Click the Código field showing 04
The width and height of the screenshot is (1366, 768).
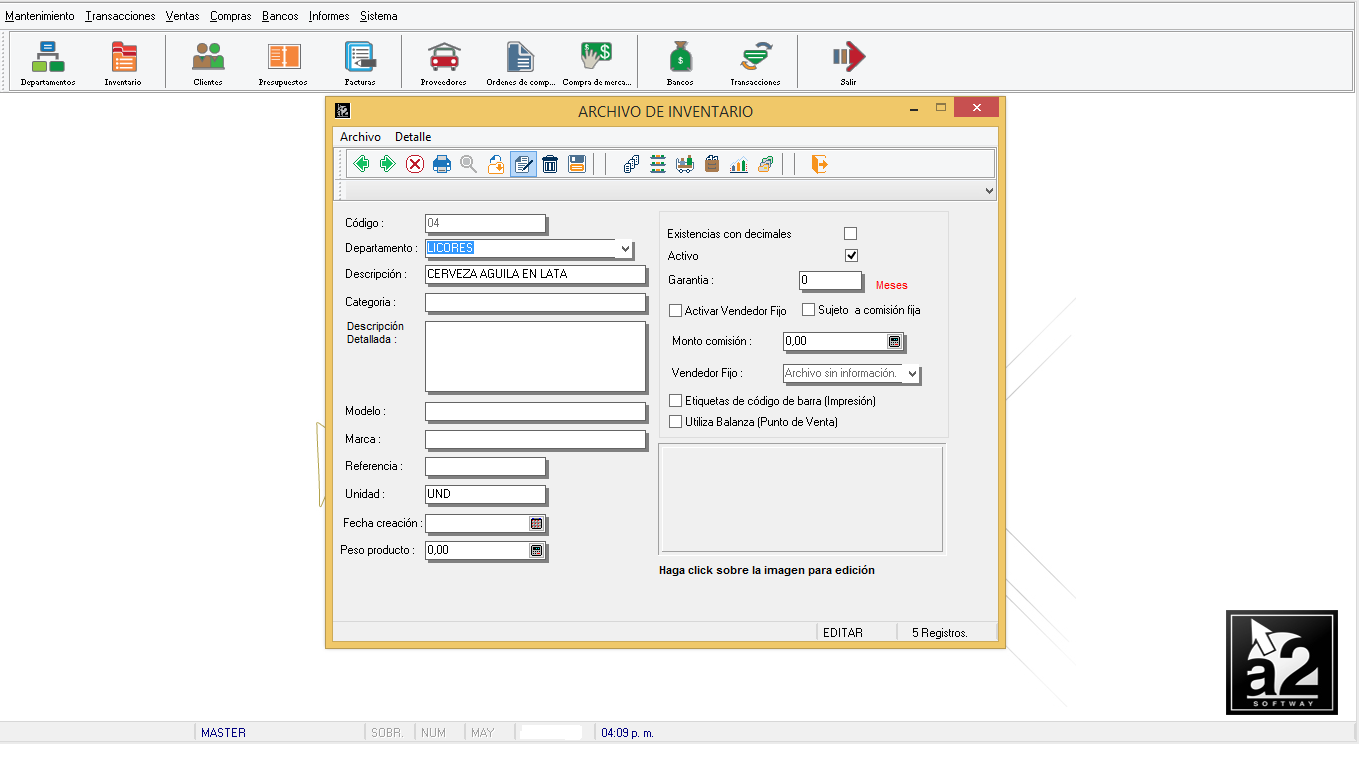pyautogui.click(x=486, y=223)
